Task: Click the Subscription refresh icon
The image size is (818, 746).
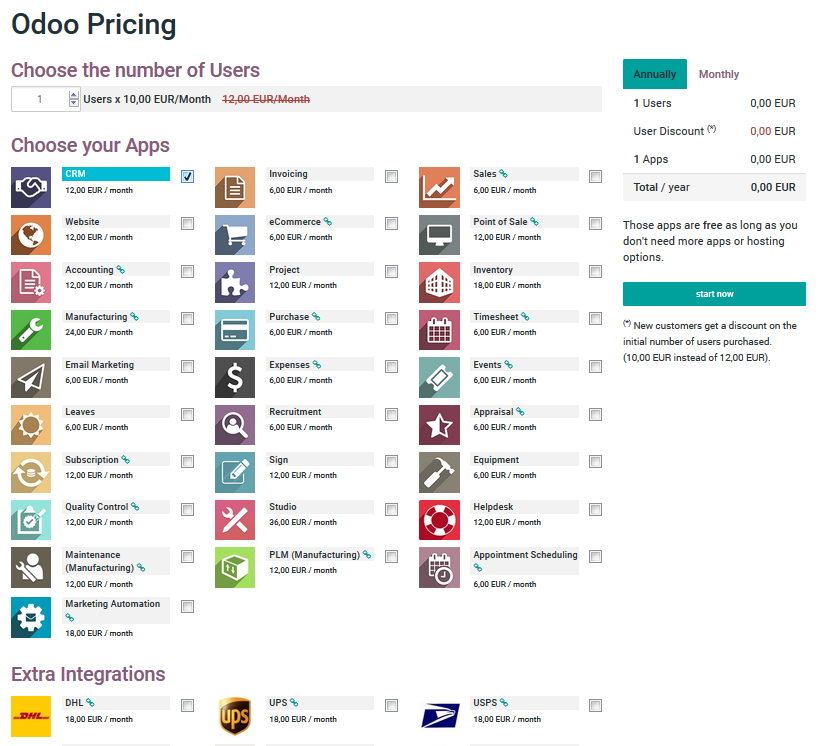Action: 31,472
